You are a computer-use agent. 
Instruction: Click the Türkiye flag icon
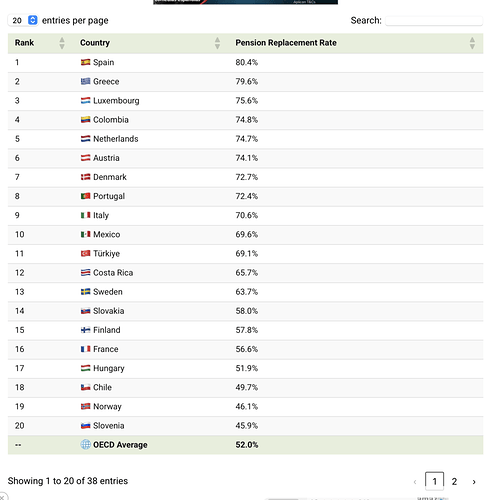point(85,253)
